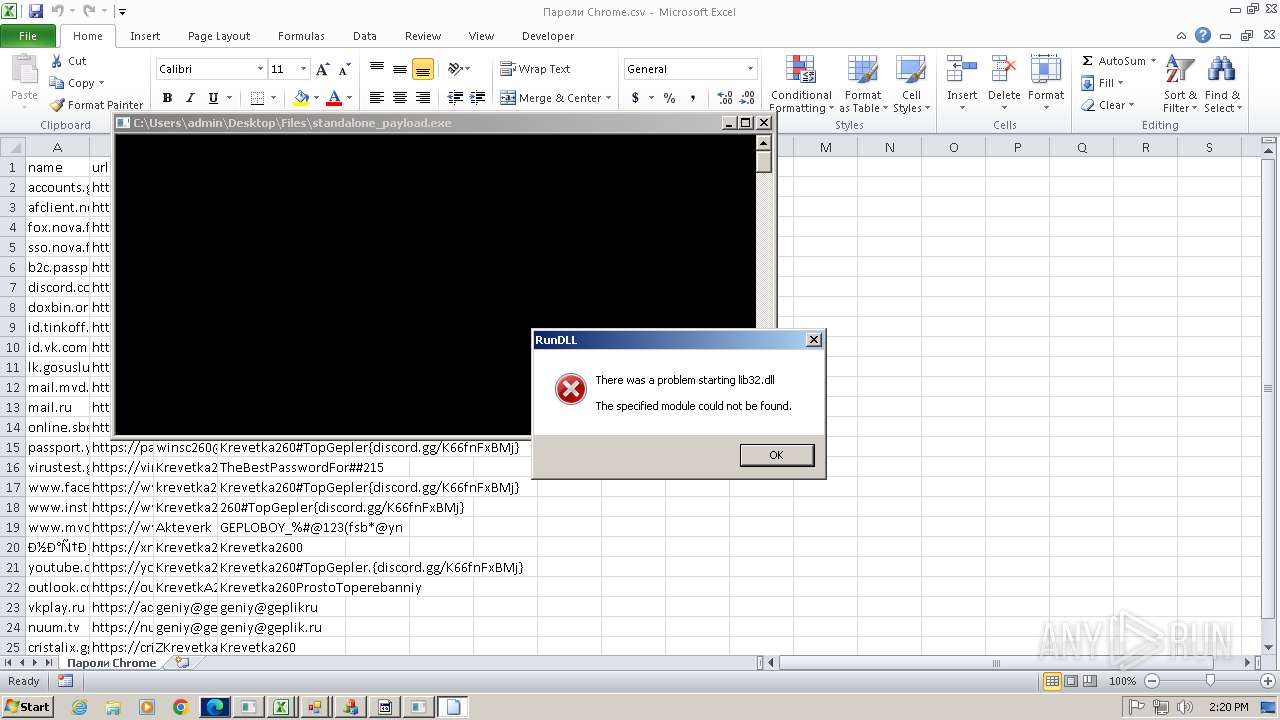1280x720 pixels.
Task: Apply the Fill Color bucket
Action: pos(301,98)
